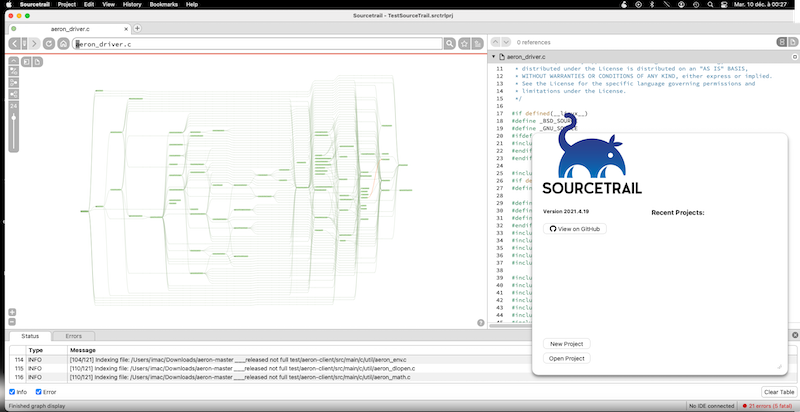Collapse the graph trail controls chevron
Image resolution: width=800 pixels, height=412 pixels.
click(14, 61)
